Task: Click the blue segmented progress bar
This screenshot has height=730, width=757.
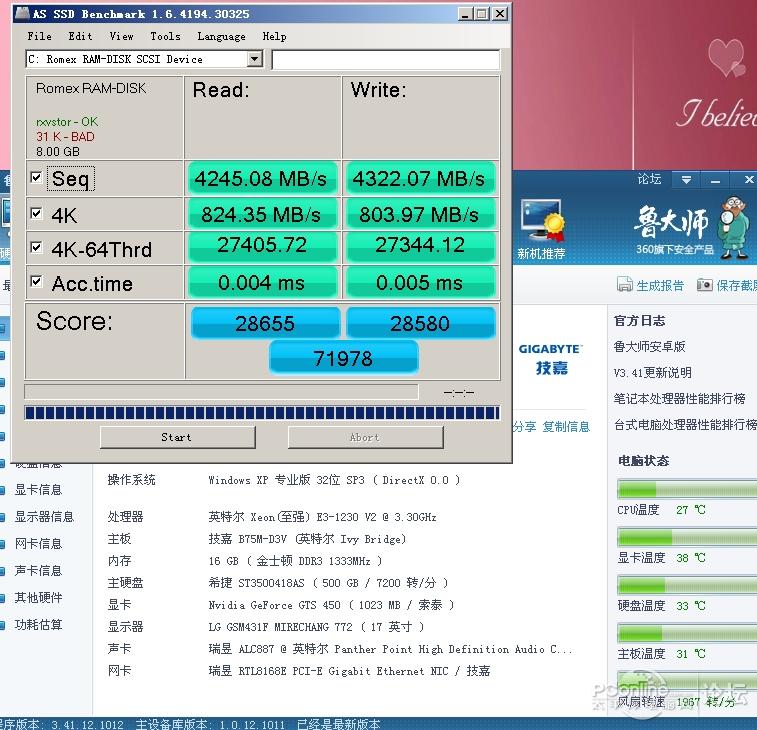Action: pyautogui.click(x=262, y=413)
